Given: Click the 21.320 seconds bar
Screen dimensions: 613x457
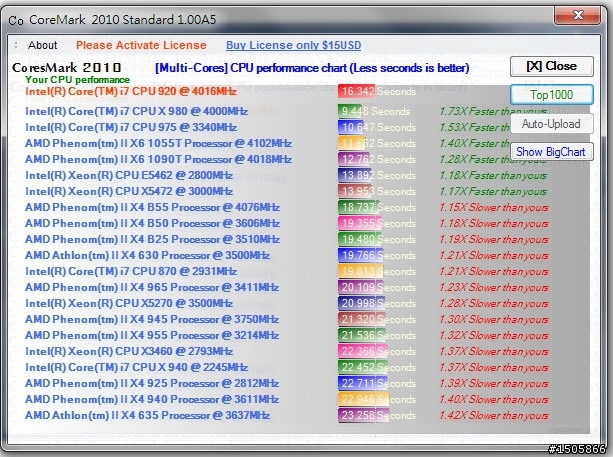Looking at the screenshot, I should [362, 320].
